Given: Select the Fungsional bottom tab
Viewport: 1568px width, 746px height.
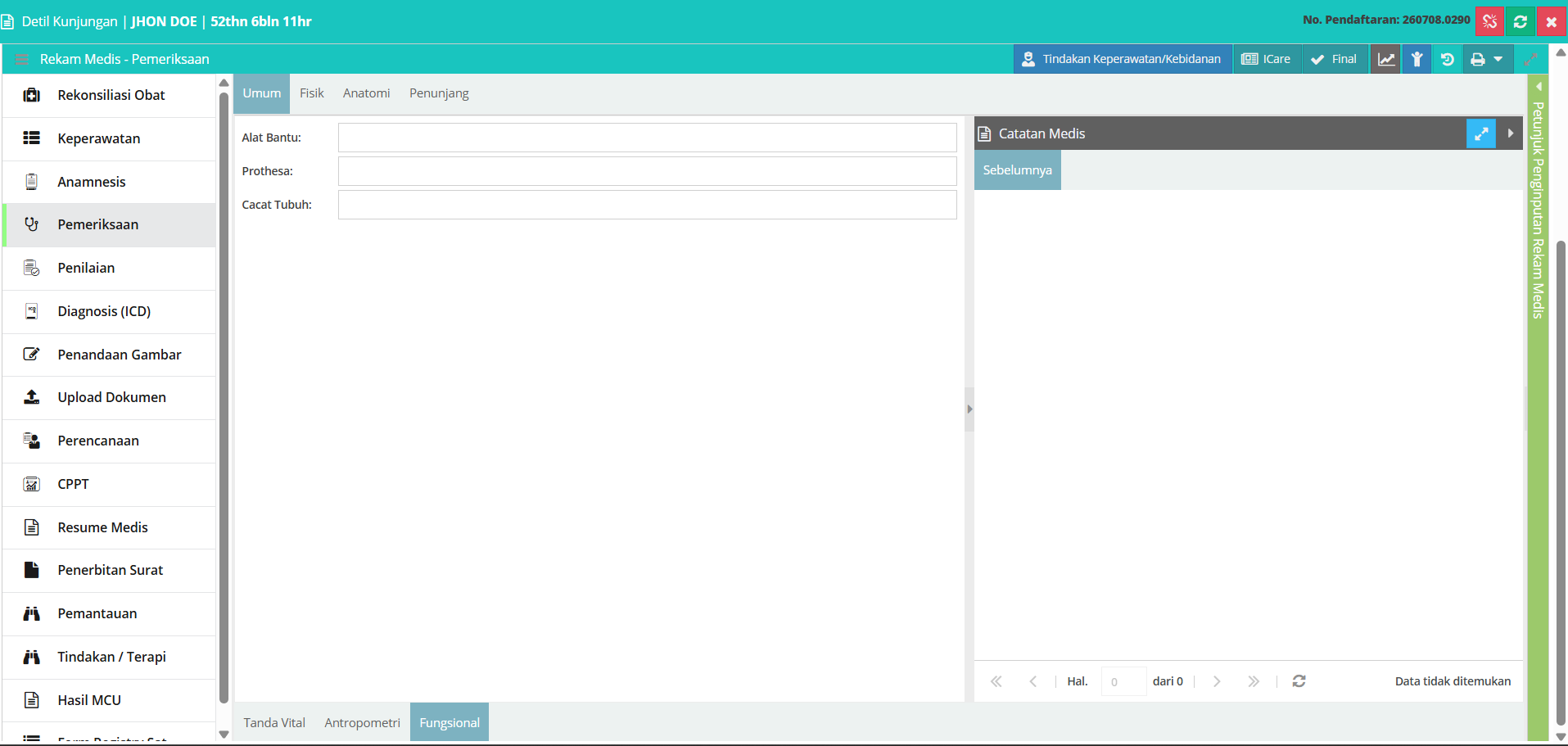Looking at the screenshot, I should point(450,722).
